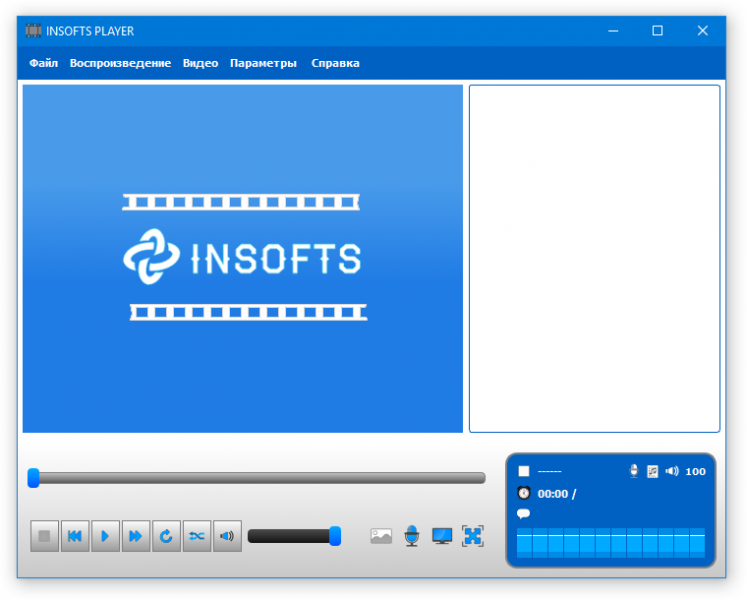Screen dimensions: 747x600
Task: Click the volume slider handle
Action: (335, 536)
